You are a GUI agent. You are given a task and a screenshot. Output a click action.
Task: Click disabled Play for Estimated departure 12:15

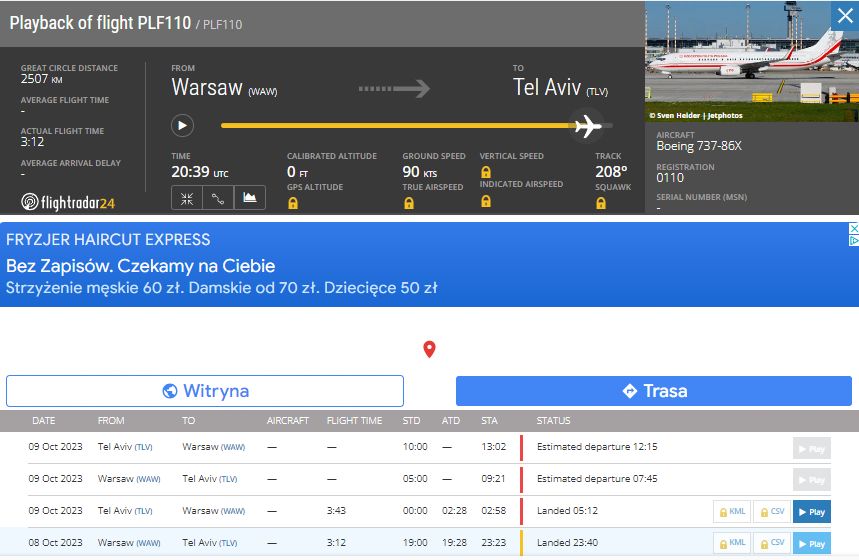pyautogui.click(x=812, y=448)
